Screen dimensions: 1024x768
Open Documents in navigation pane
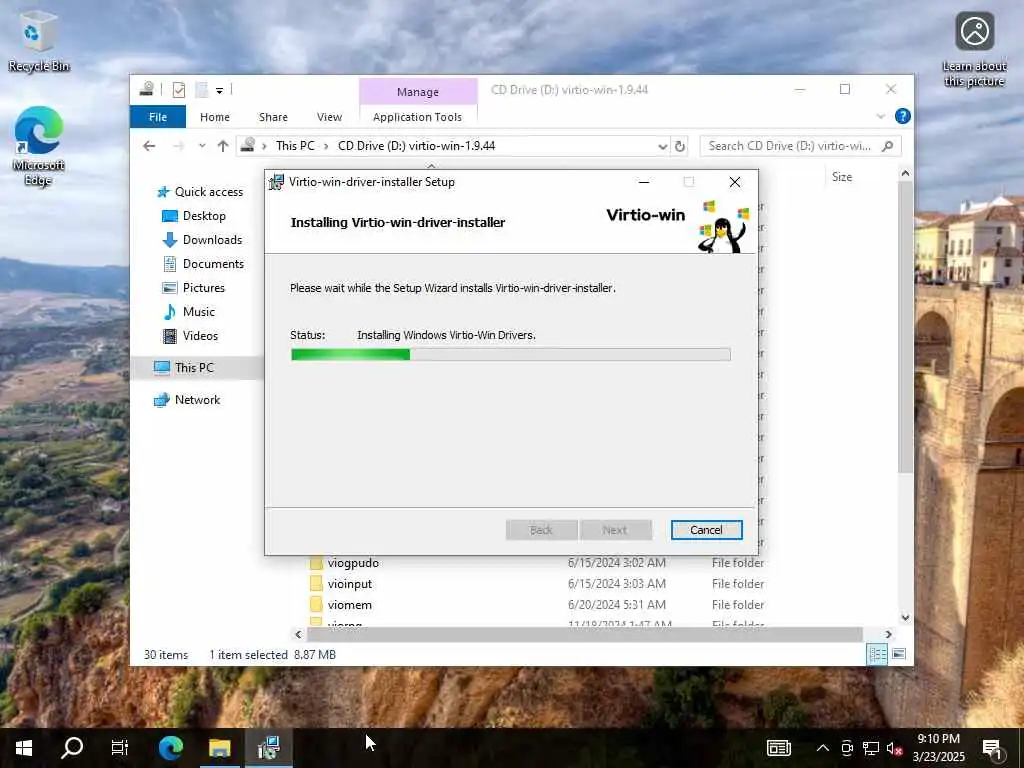(x=203, y=264)
